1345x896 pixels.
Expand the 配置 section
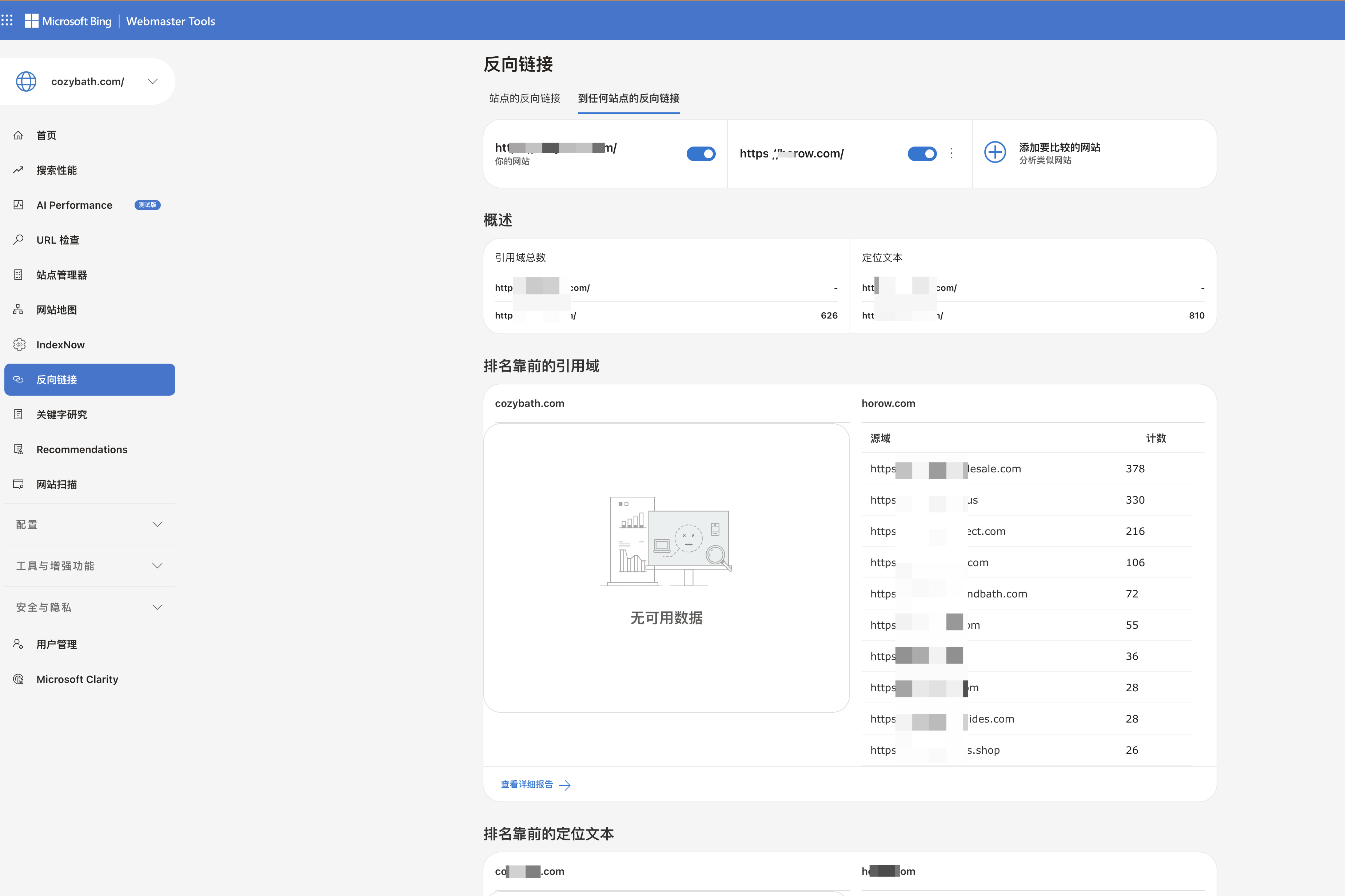90,524
